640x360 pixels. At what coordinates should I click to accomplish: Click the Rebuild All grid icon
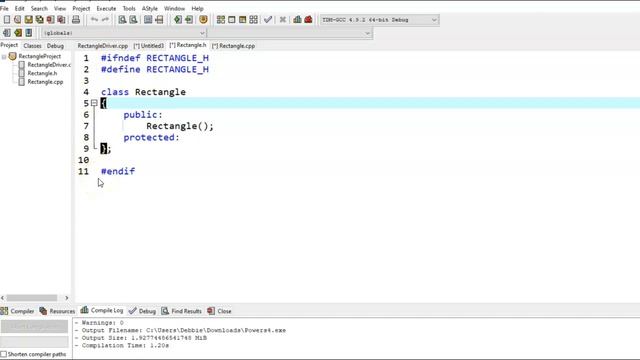click(x=253, y=20)
